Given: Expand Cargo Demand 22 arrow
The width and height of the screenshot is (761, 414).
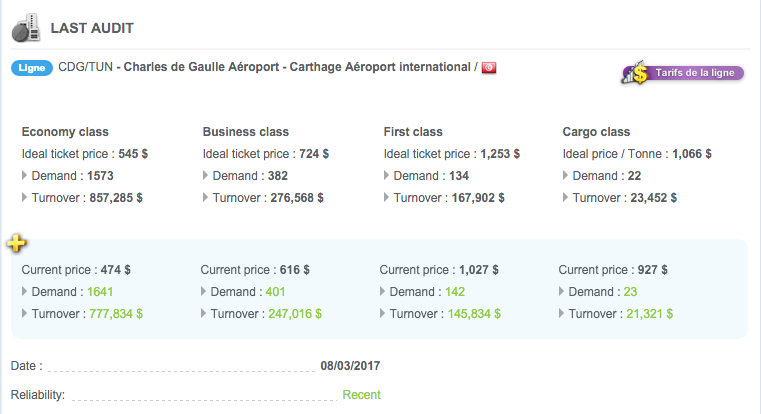Looking at the screenshot, I should tap(565, 175).
